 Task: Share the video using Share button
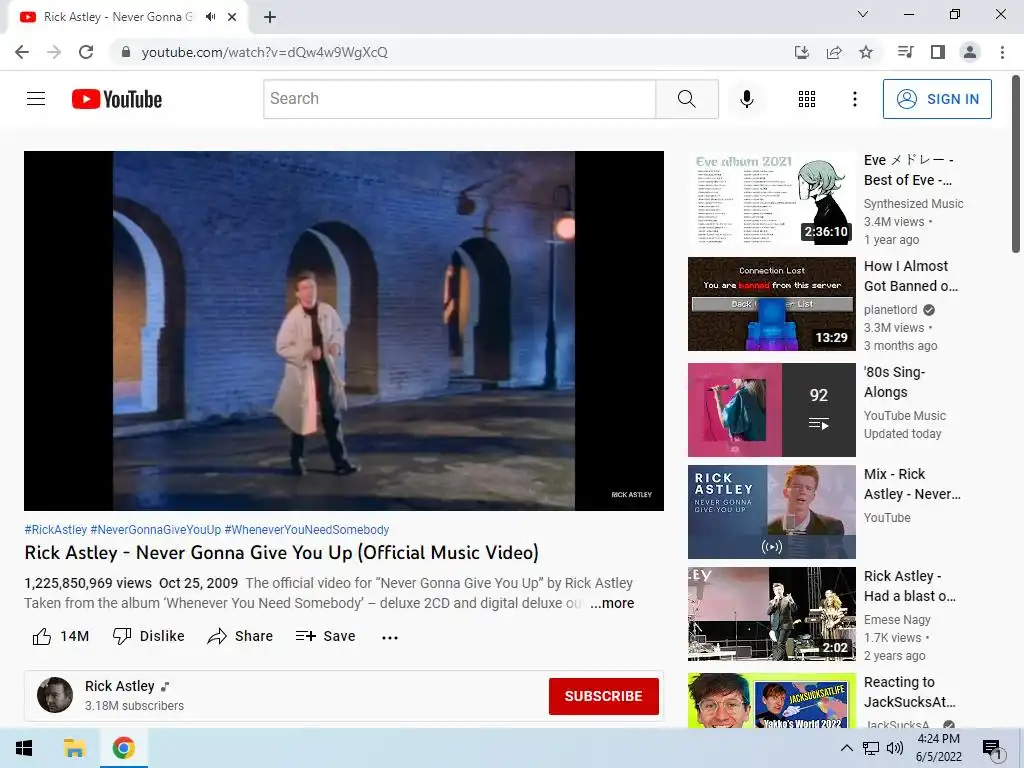240,636
